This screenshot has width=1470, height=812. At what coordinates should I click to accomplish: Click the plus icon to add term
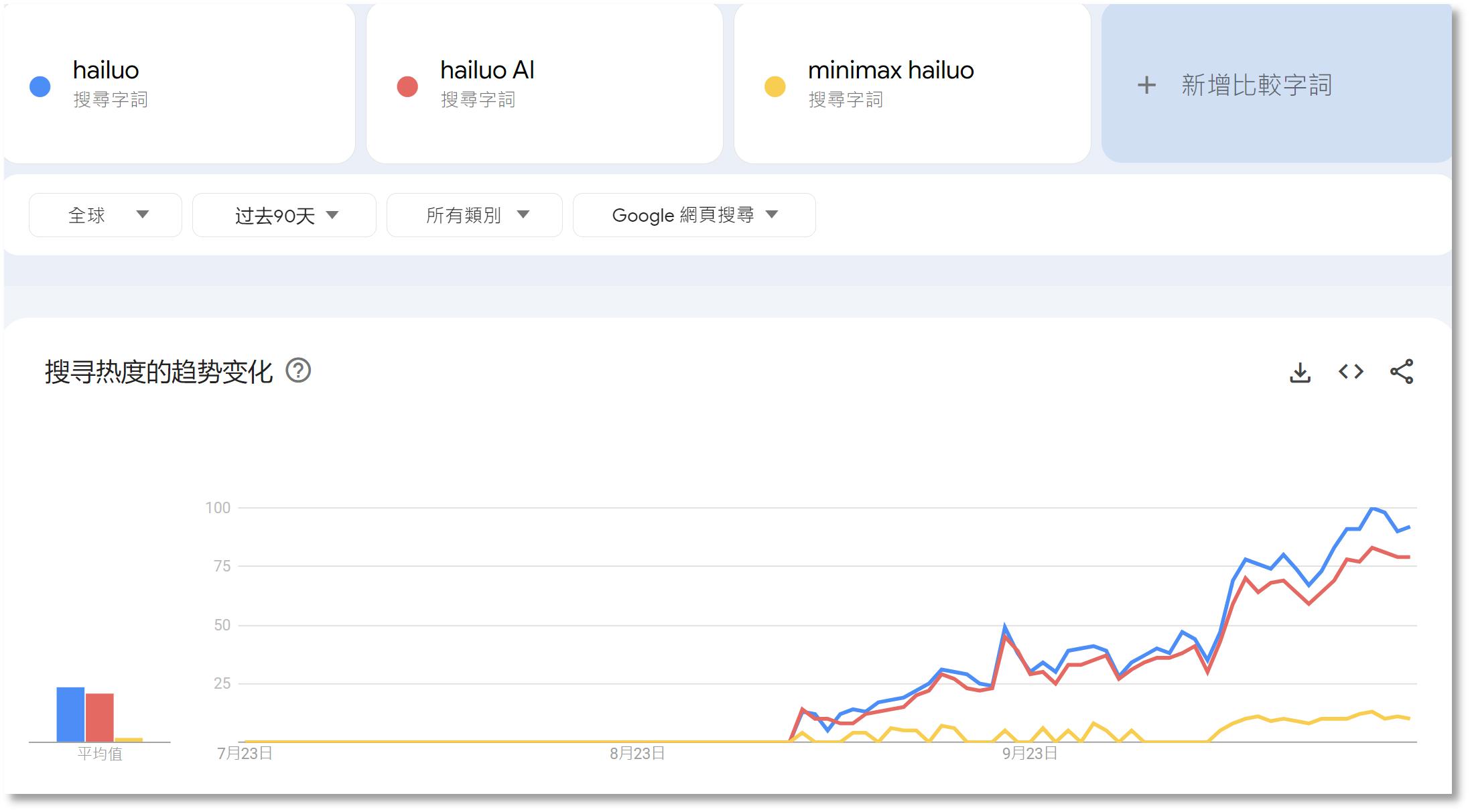coord(1146,85)
